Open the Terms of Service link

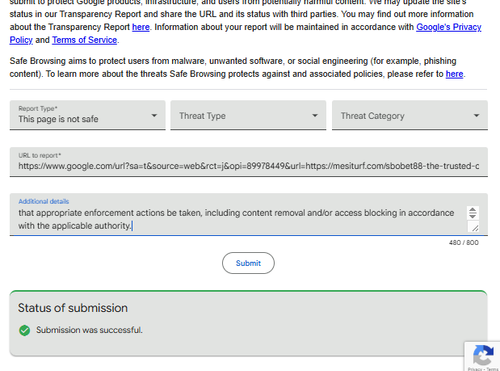coord(85,40)
